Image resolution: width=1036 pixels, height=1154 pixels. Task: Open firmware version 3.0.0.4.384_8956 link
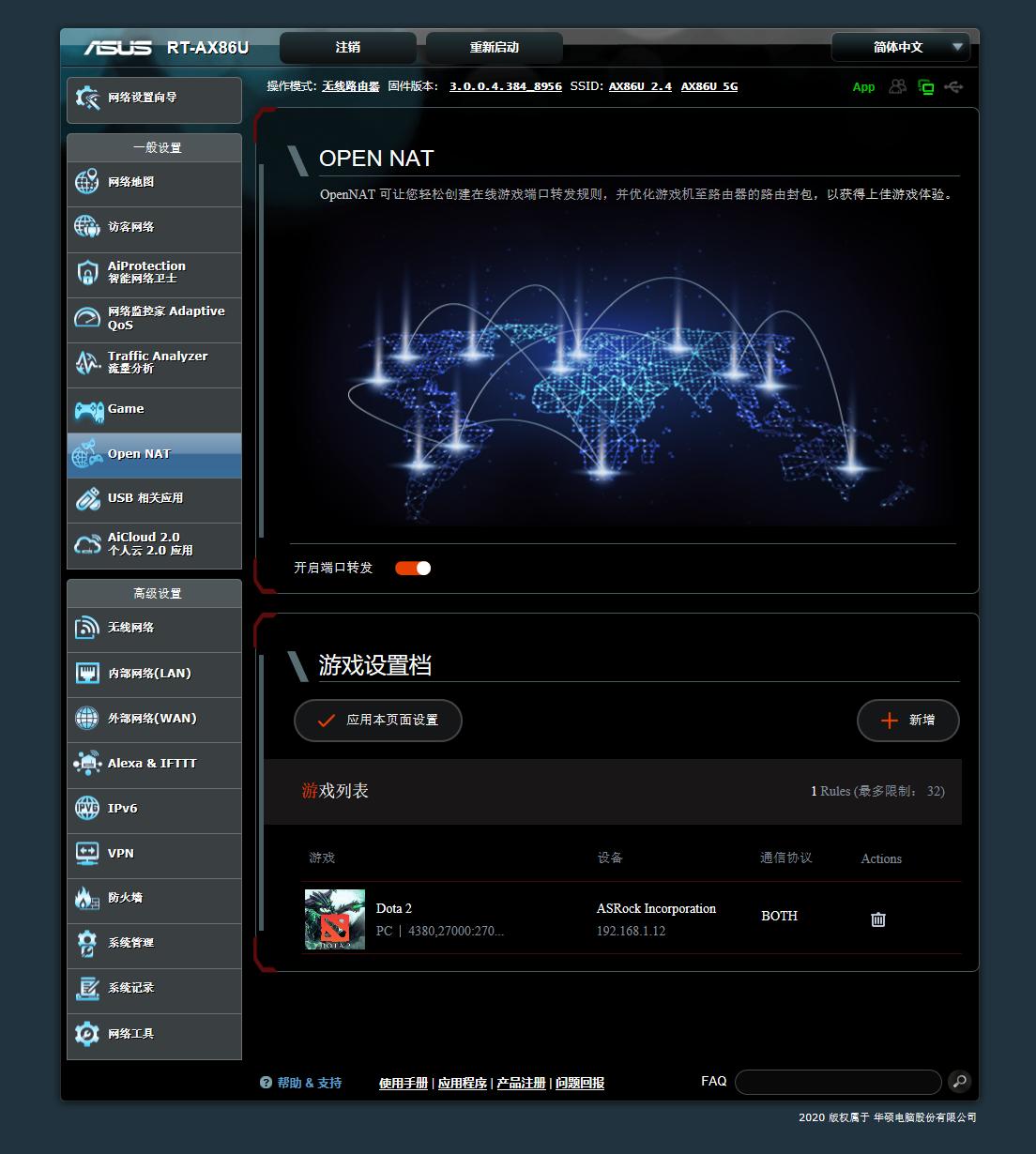(x=505, y=85)
